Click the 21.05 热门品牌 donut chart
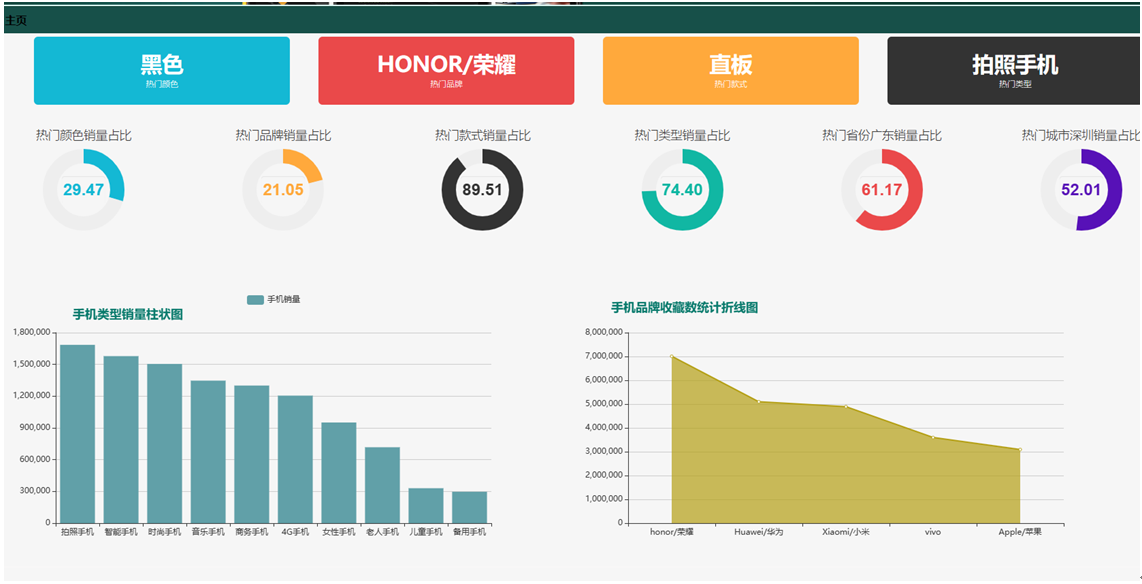 [283, 190]
